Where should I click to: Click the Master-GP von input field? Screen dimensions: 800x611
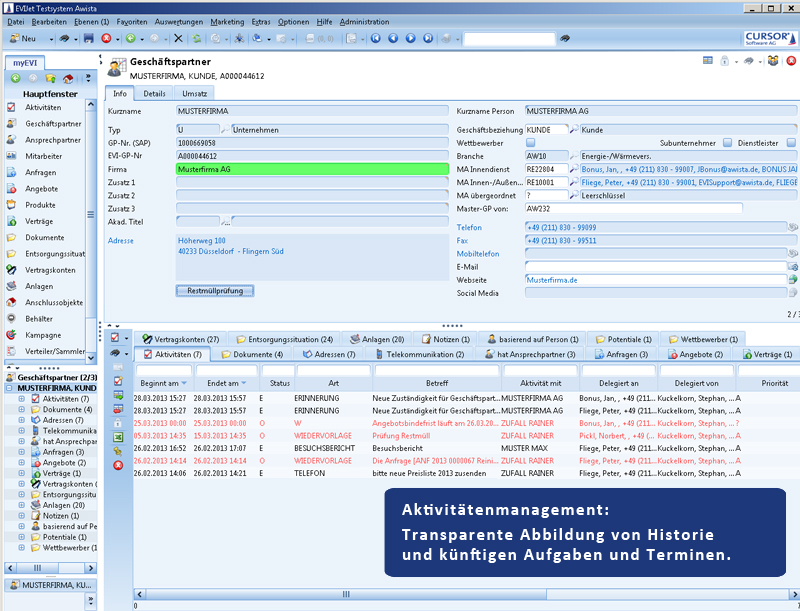pyautogui.click(x=634, y=208)
